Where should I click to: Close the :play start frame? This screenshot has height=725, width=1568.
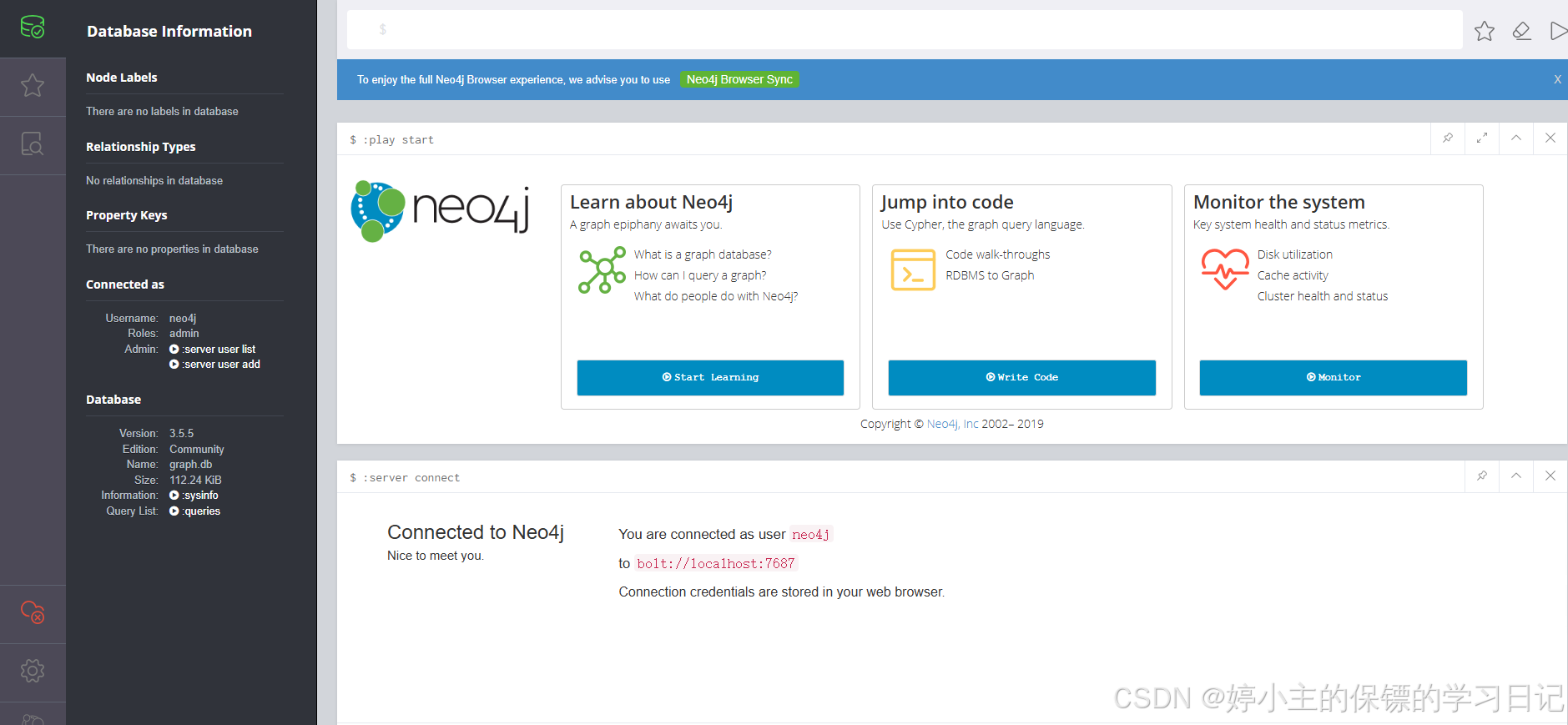click(x=1550, y=138)
